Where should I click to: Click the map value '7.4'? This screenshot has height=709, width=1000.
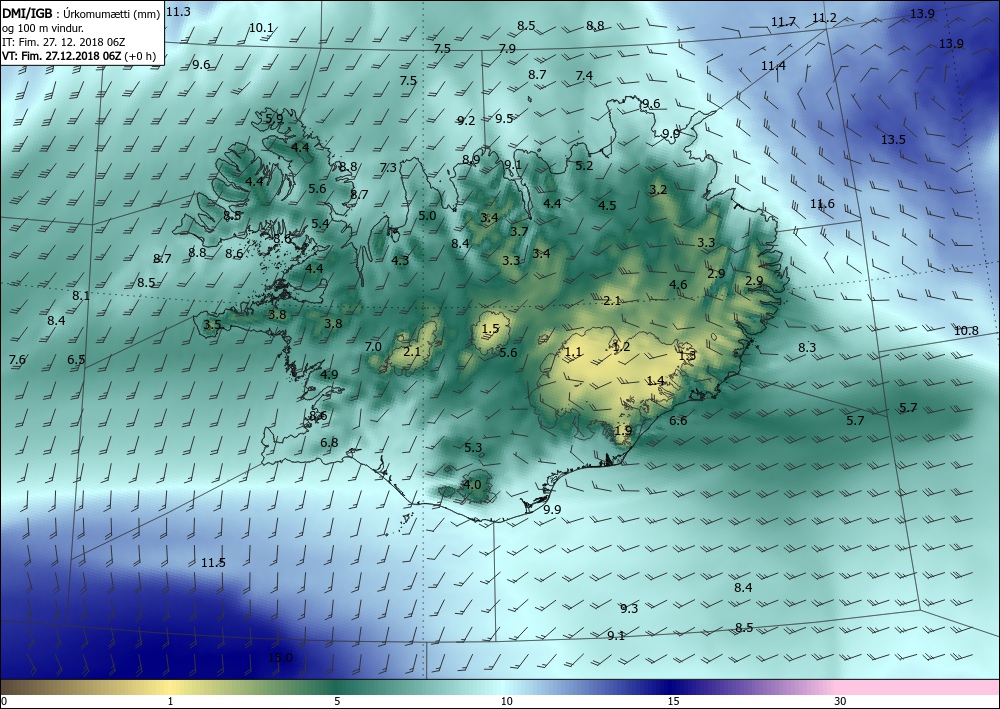(584, 75)
